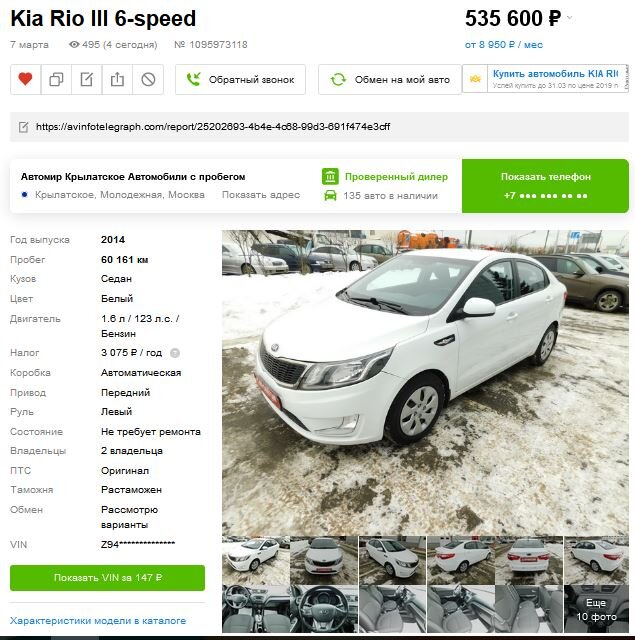Open the Еще 10 фото thumbnail
This screenshot has width=635, height=640.
click(596, 609)
